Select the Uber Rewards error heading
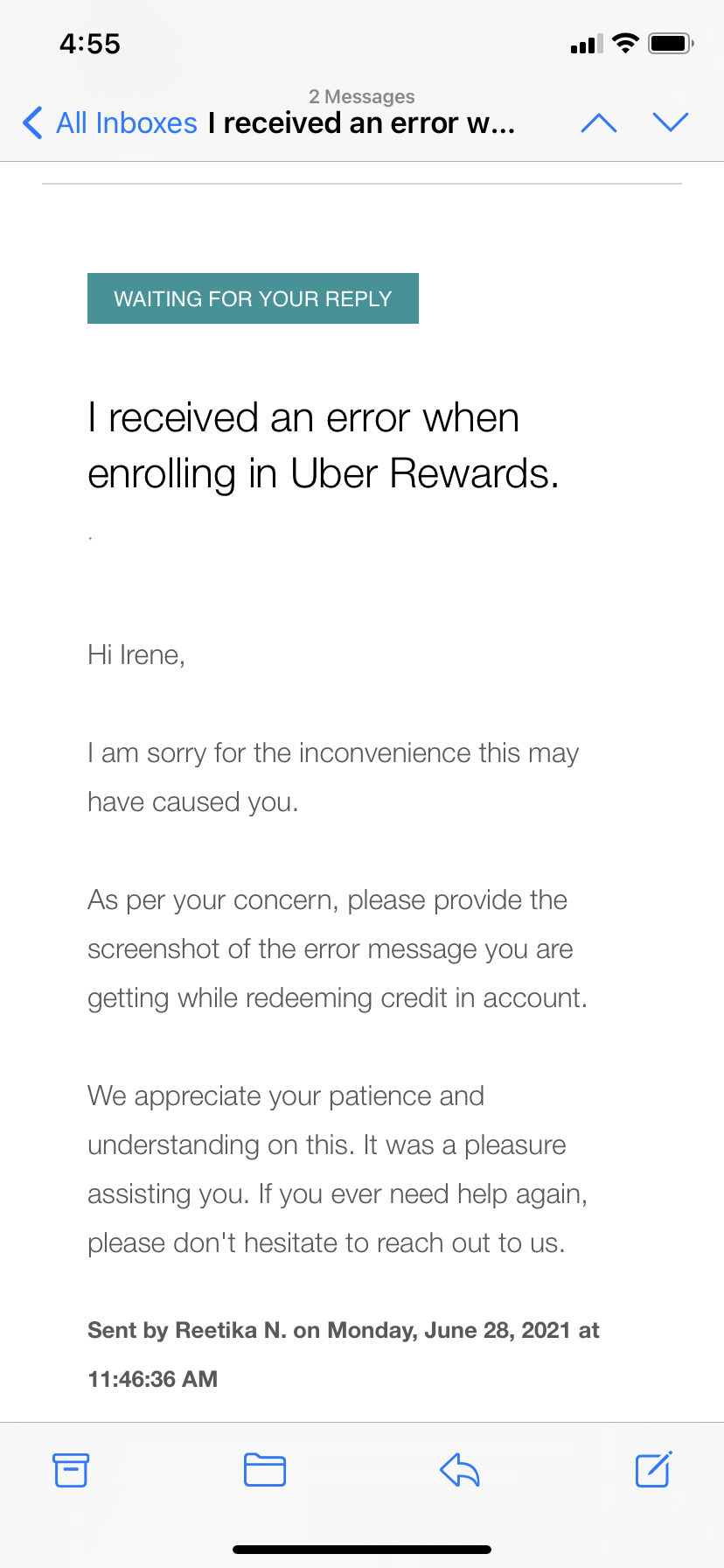724x1568 pixels. pos(323,445)
